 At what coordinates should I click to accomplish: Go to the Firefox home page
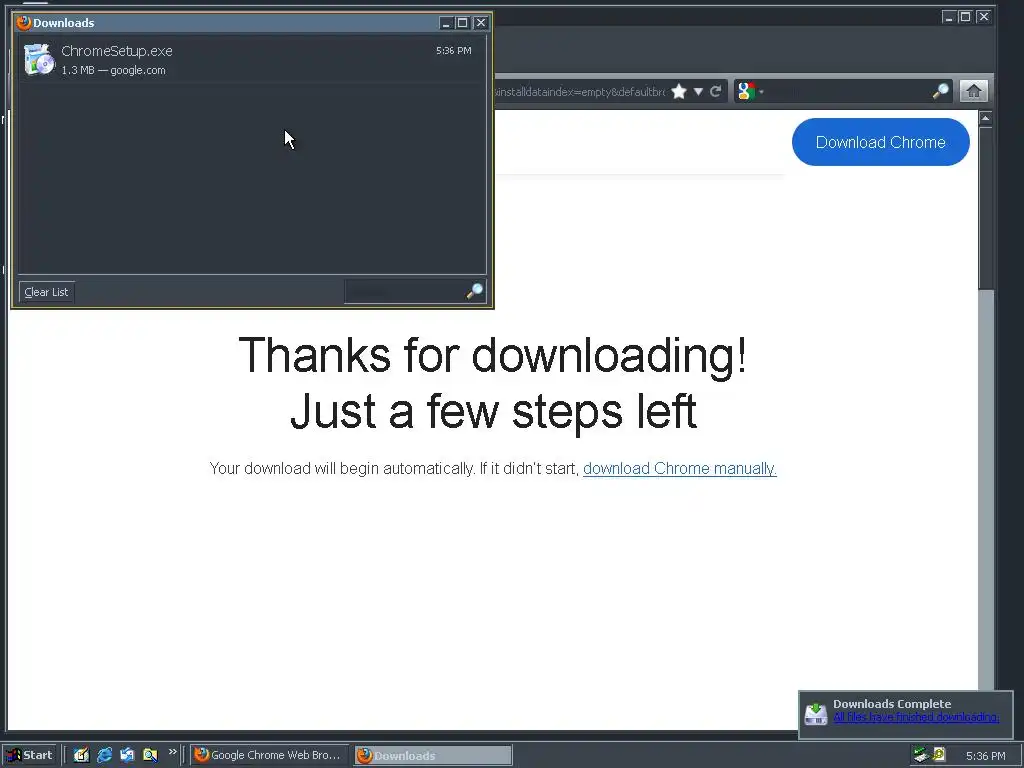974,91
